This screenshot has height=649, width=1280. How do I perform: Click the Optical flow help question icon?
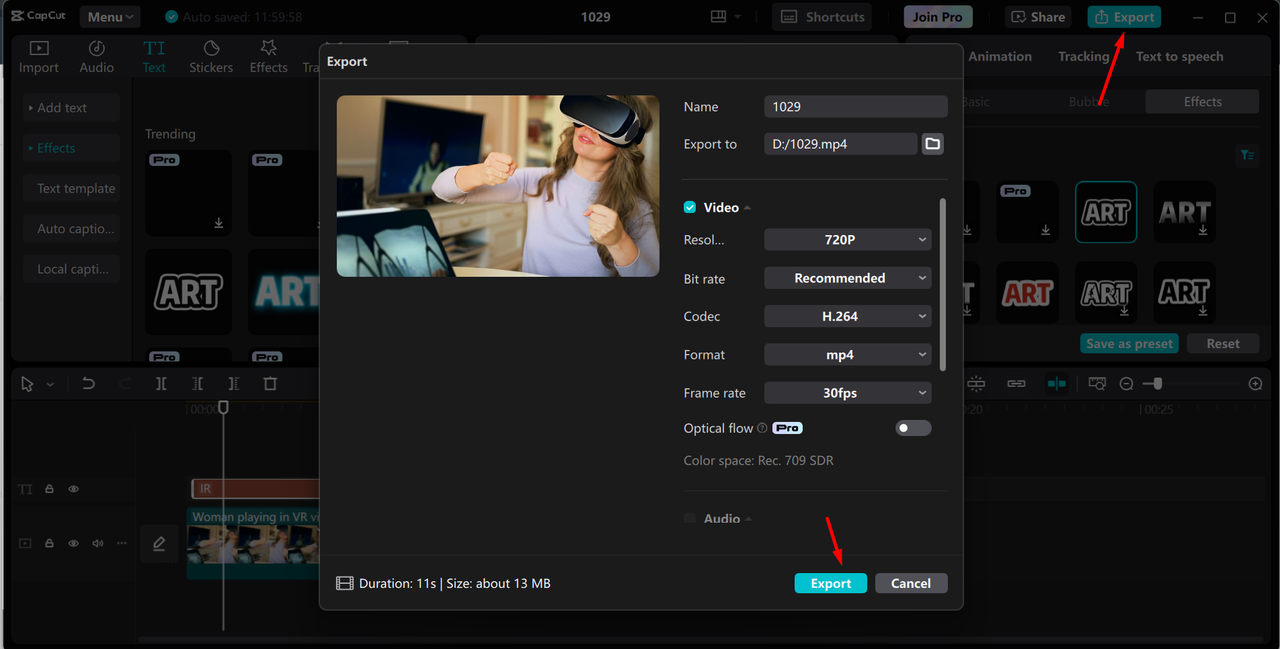(x=762, y=428)
